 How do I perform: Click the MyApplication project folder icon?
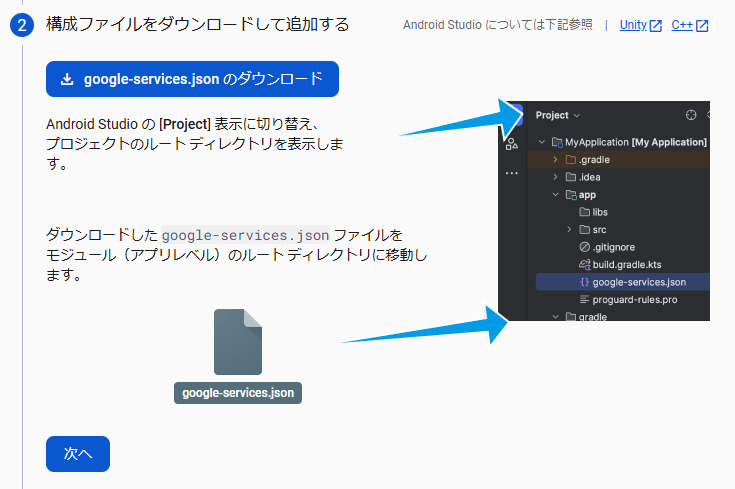point(557,142)
